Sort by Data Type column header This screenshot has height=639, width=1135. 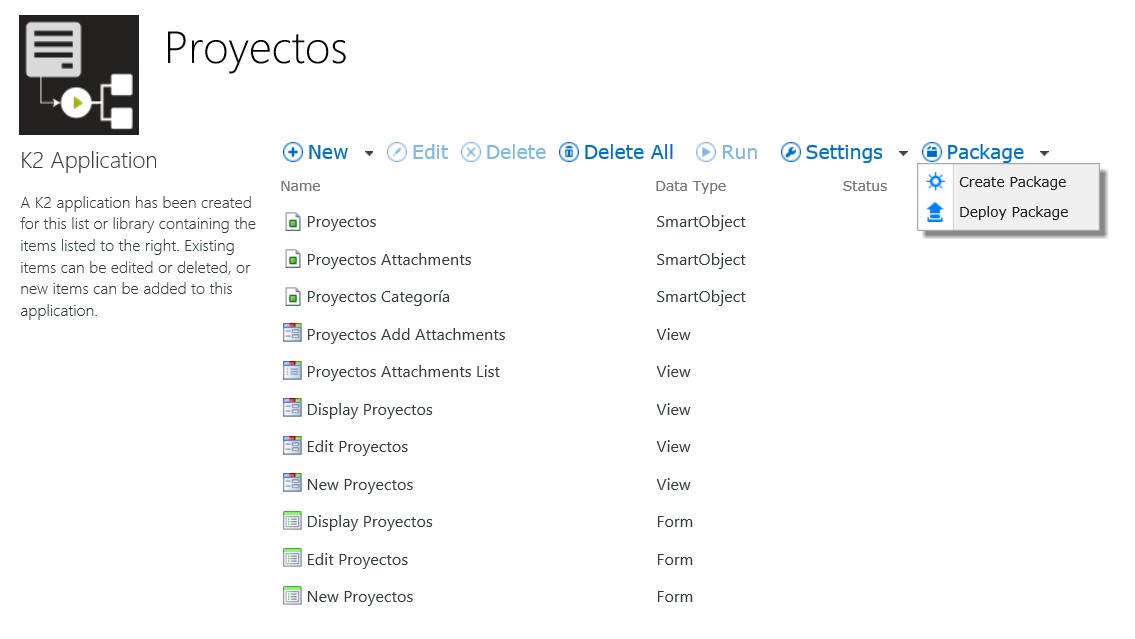[x=690, y=186]
